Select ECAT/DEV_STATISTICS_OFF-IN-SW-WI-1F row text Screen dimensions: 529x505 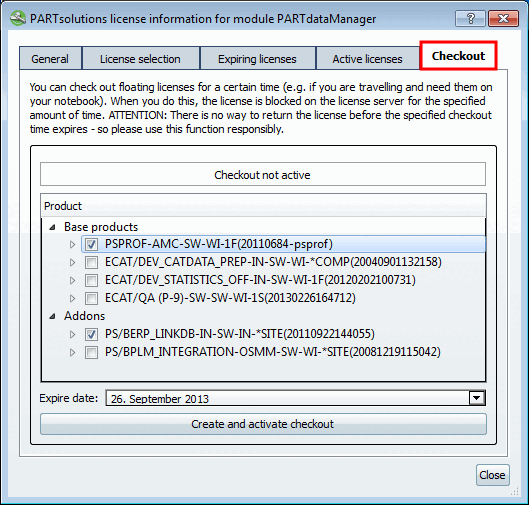pos(260,280)
